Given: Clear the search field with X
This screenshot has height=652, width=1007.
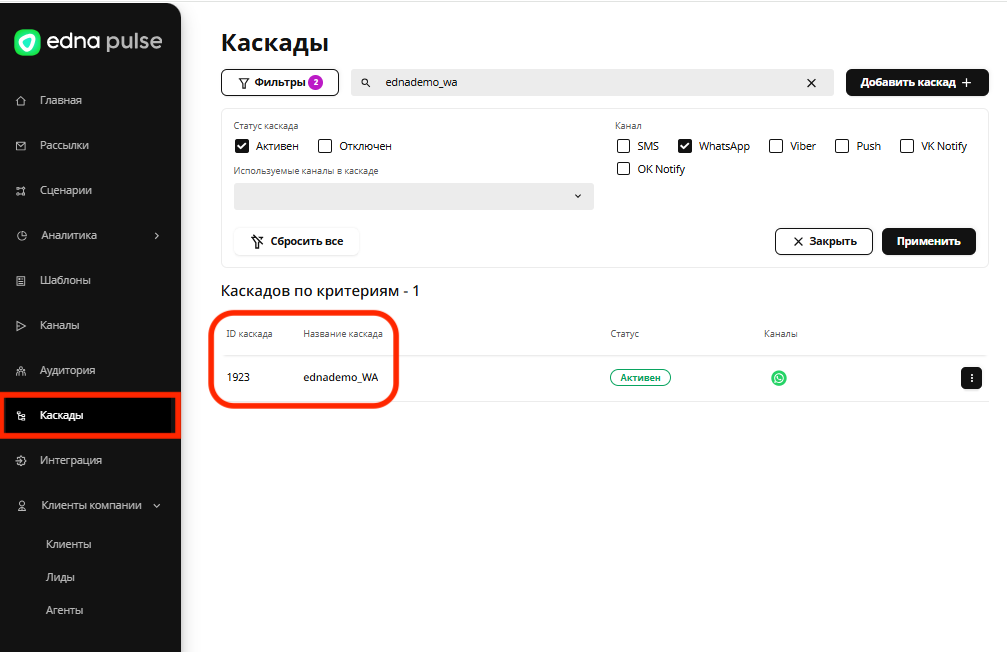Looking at the screenshot, I should [811, 83].
